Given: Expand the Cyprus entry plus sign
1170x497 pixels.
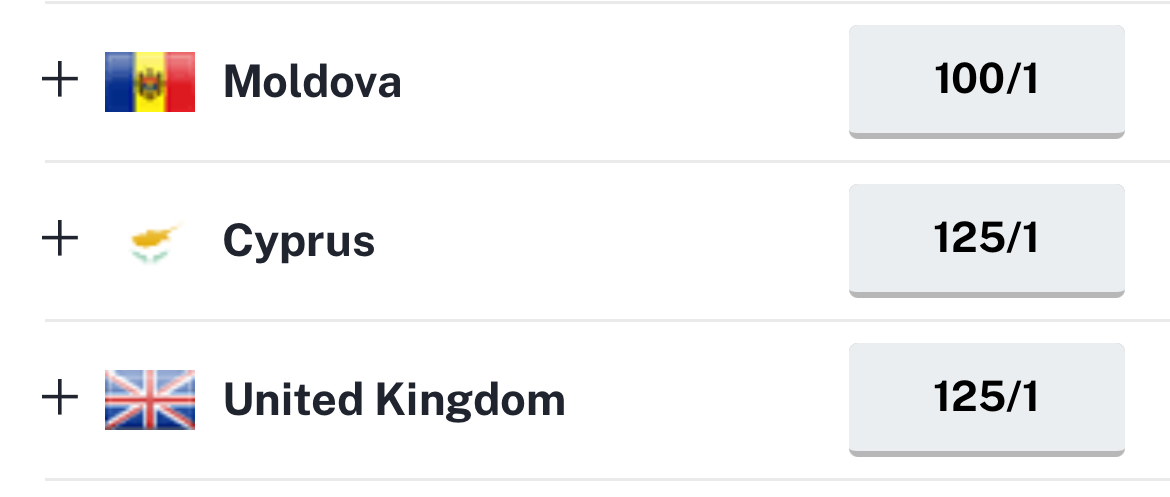Looking at the screenshot, I should pos(60,240).
